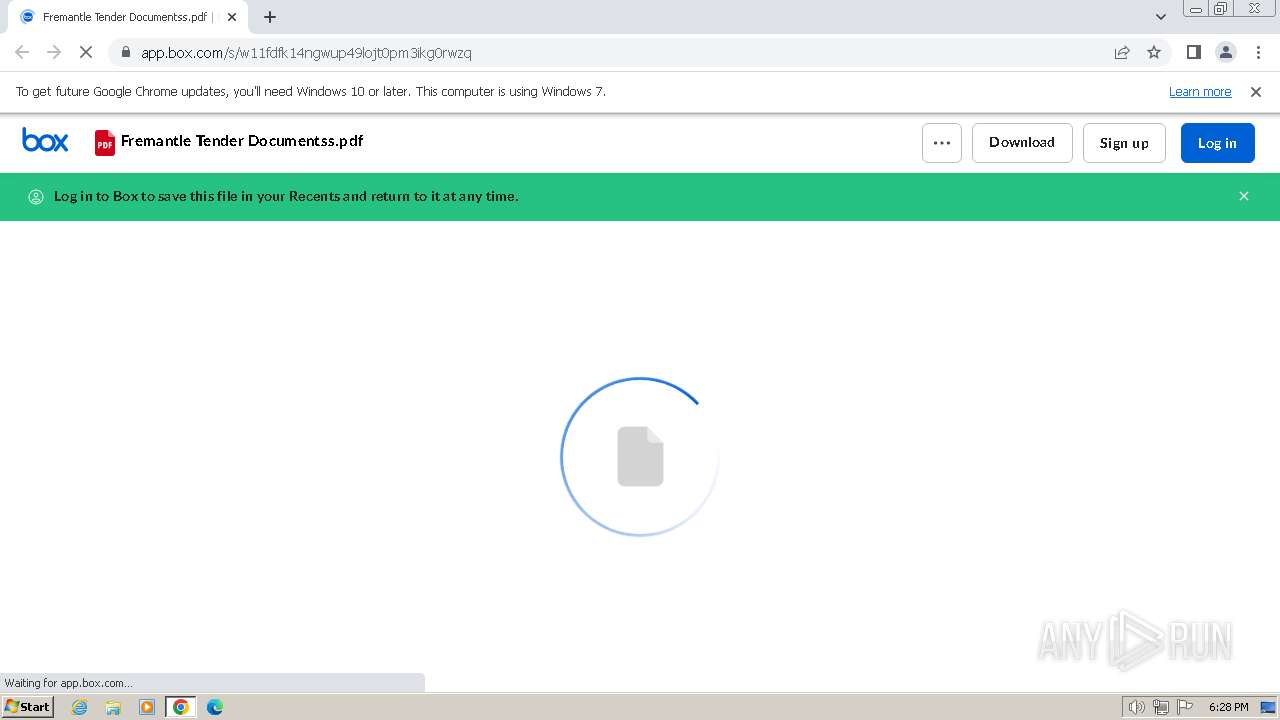
Task: Bookmark this tab with the star icon
Action: pyautogui.click(x=1154, y=52)
